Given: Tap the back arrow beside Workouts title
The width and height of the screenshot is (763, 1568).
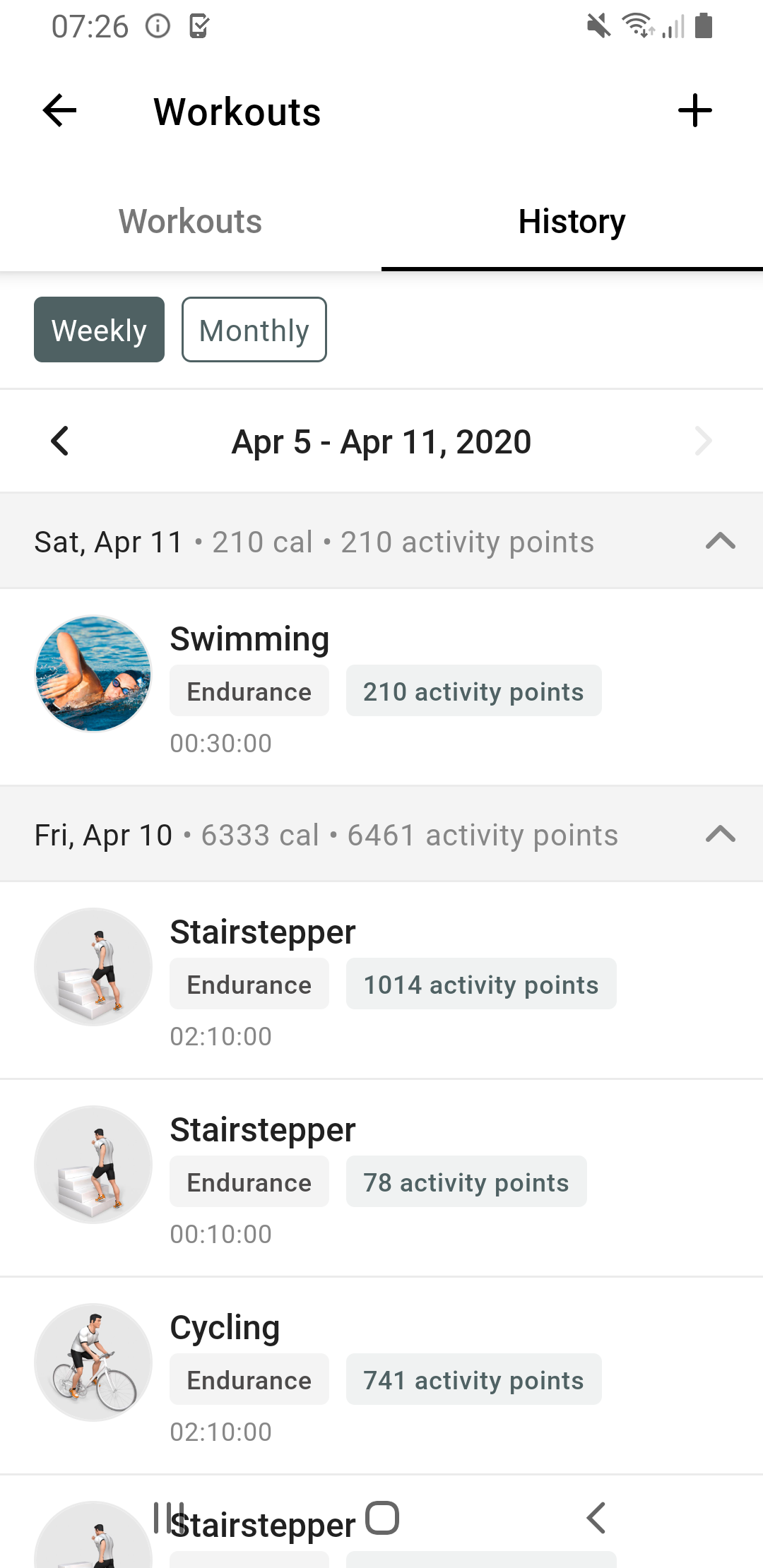Looking at the screenshot, I should coord(60,111).
